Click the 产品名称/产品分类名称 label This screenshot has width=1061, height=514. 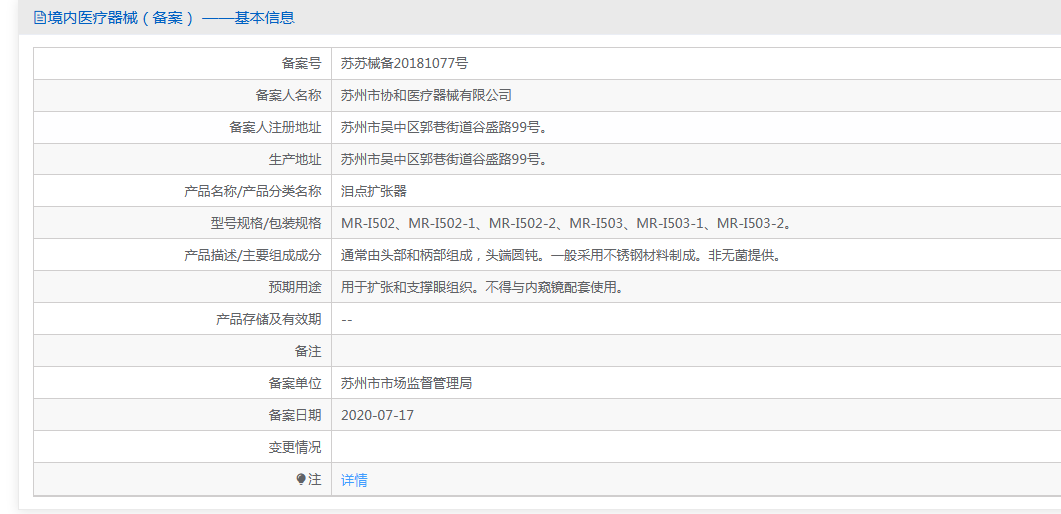tap(252, 191)
